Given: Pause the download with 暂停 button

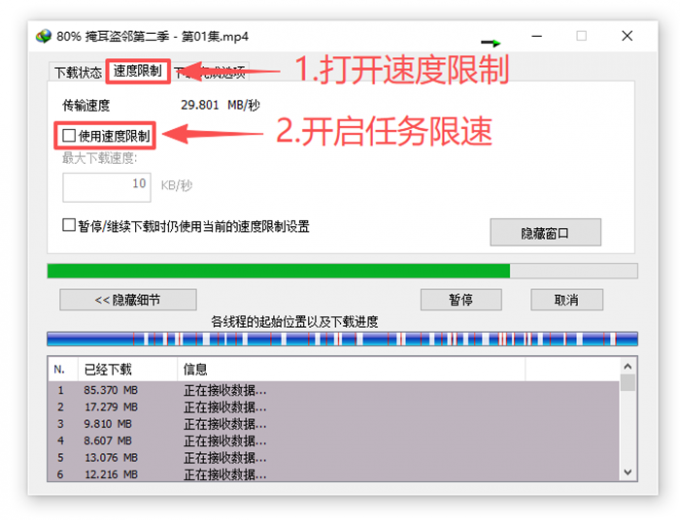Looking at the screenshot, I should tap(461, 300).
